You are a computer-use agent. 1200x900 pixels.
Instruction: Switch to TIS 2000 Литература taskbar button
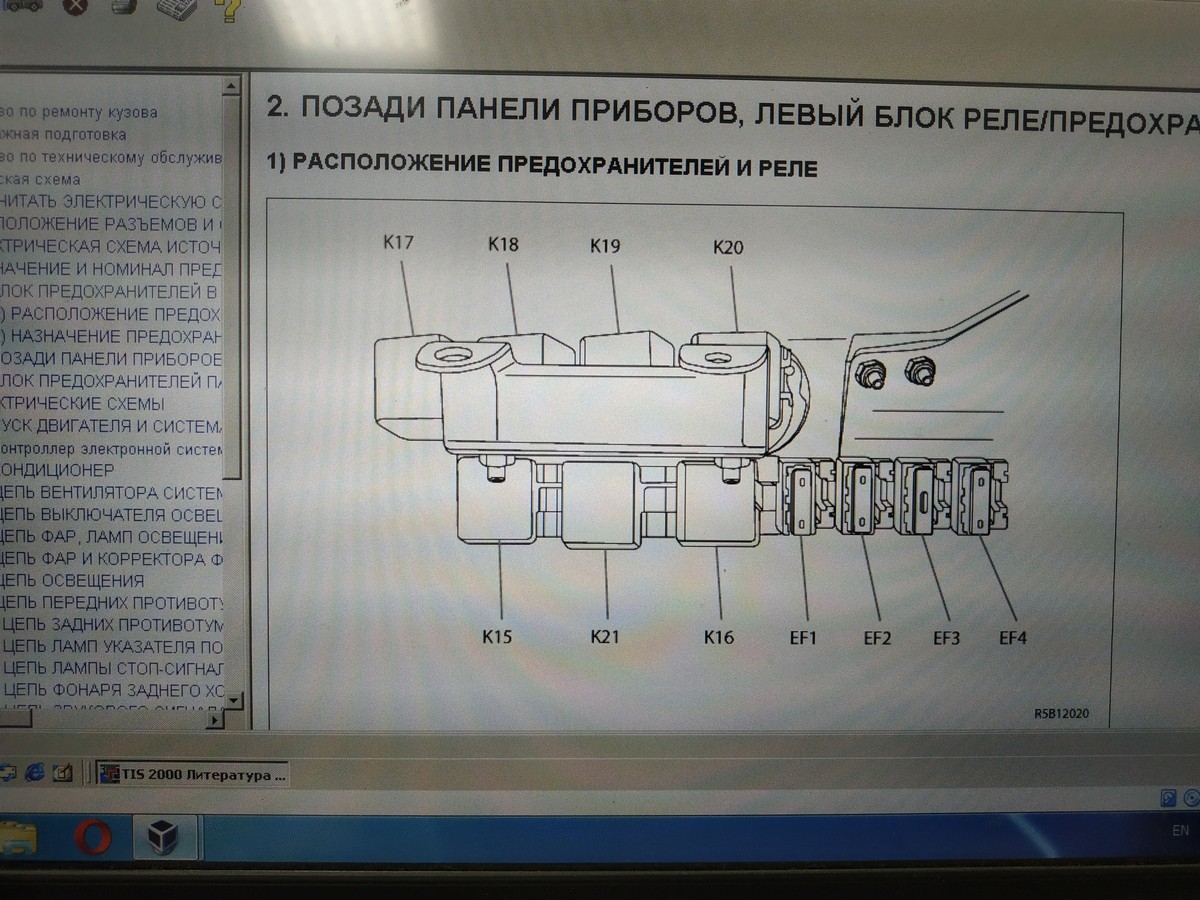193,774
